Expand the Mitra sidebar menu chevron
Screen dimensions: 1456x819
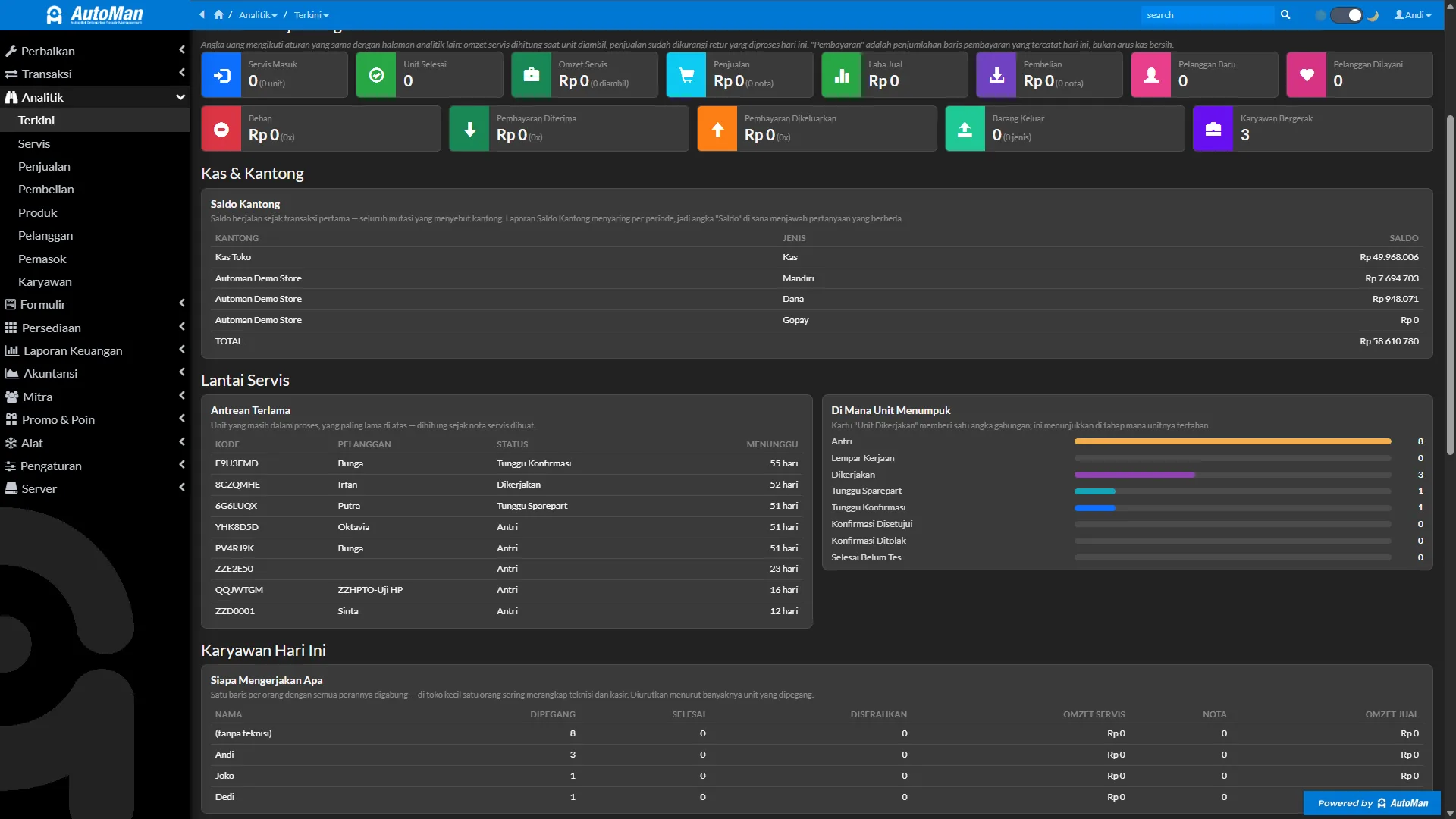[x=182, y=396]
